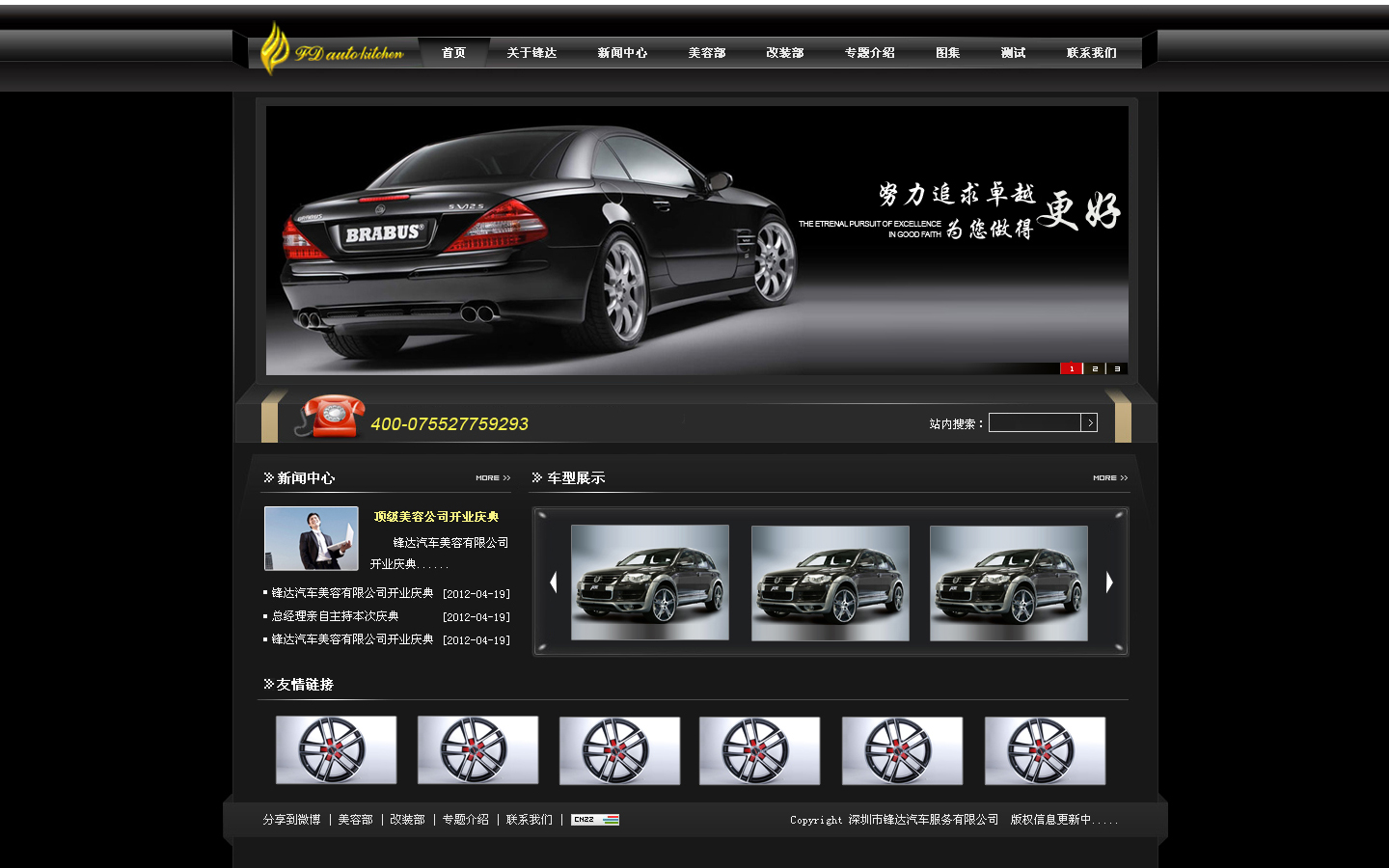Click footer link 联系我们
1389x868 pixels.
[530, 820]
